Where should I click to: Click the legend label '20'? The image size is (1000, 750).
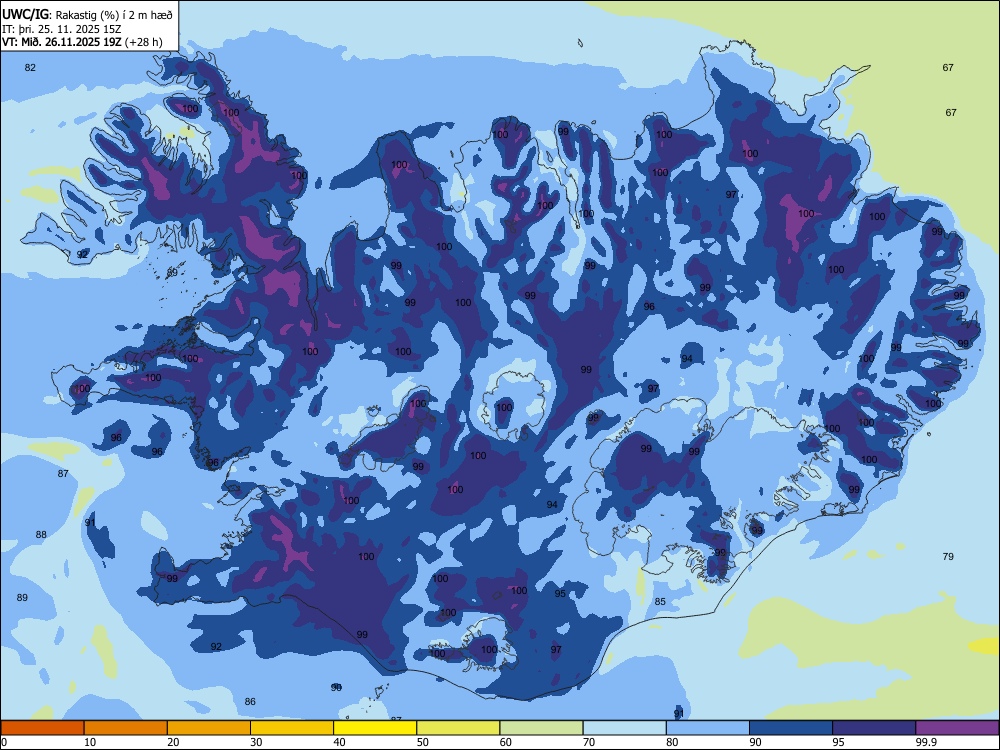(173, 742)
